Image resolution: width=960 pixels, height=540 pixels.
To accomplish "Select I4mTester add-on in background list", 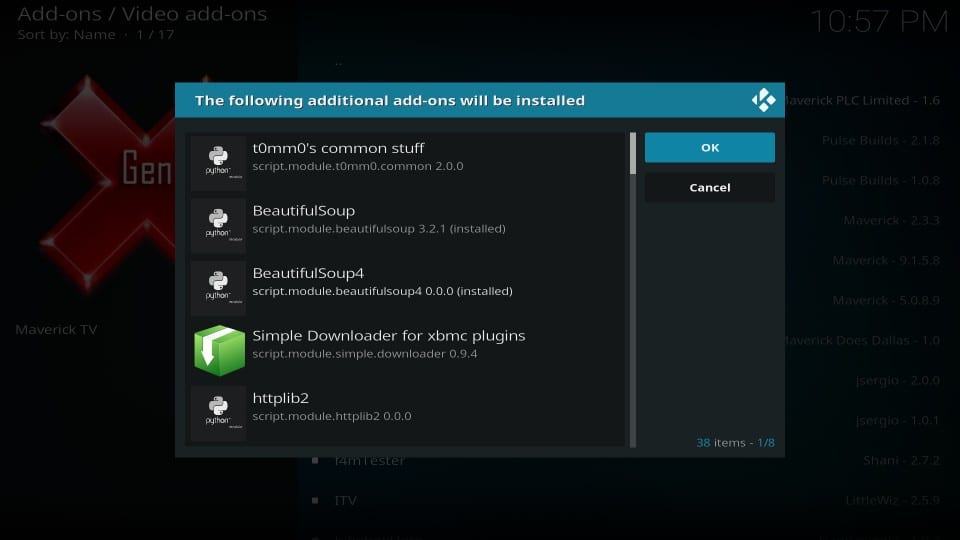I will pyautogui.click(x=369, y=460).
